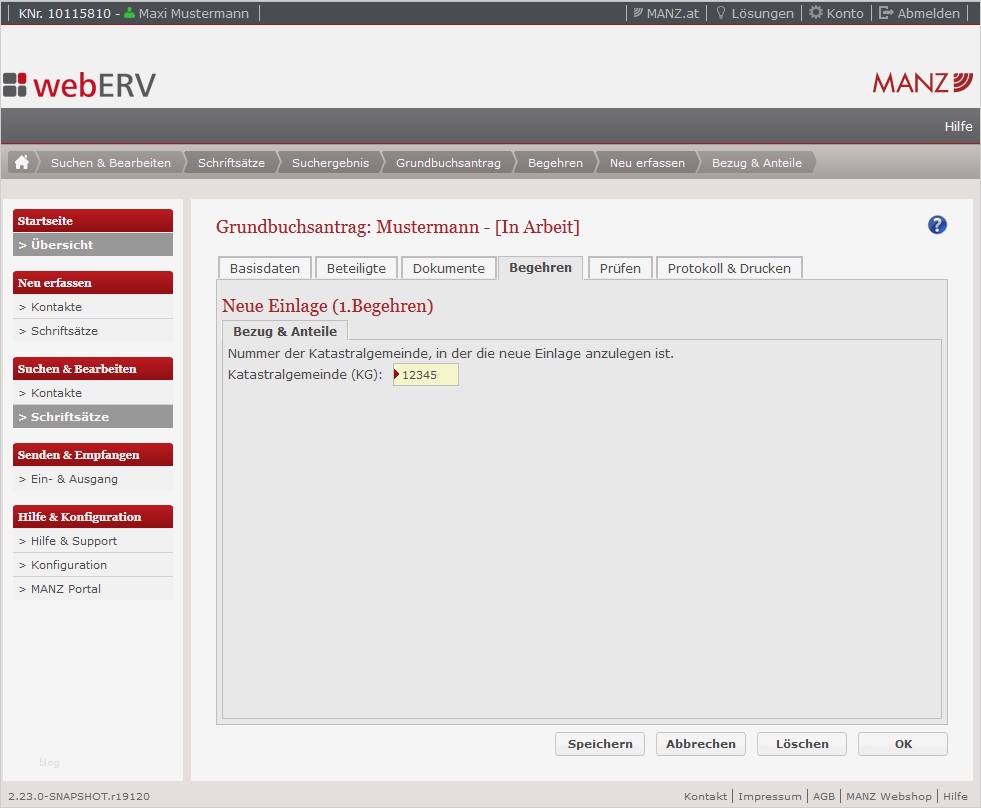Screen dimensions: 981x808
Task: Open Kontakt footer link
Action: [705, 796]
